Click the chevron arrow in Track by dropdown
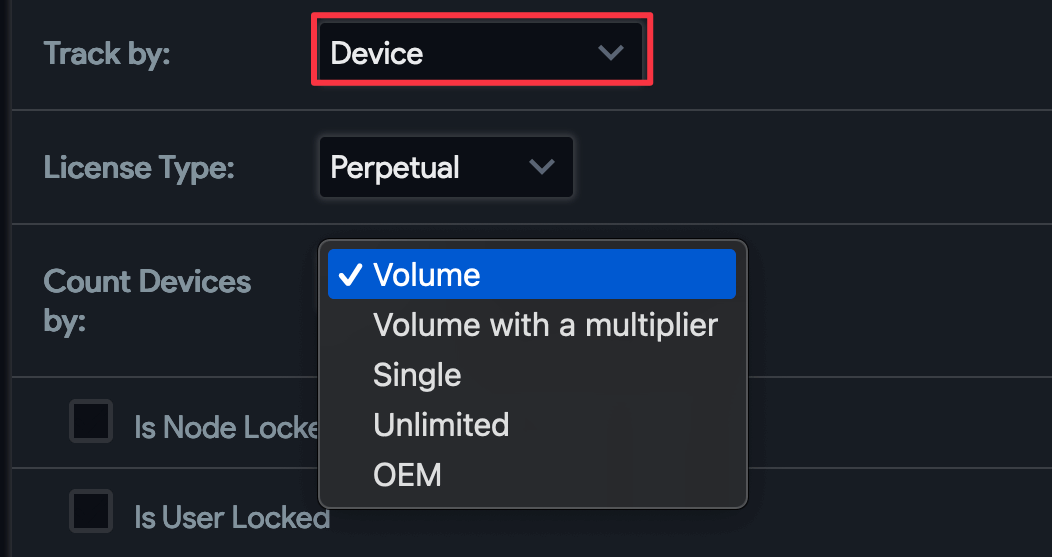Viewport: 1052px width, 557px height. click(x=611, y=52)
